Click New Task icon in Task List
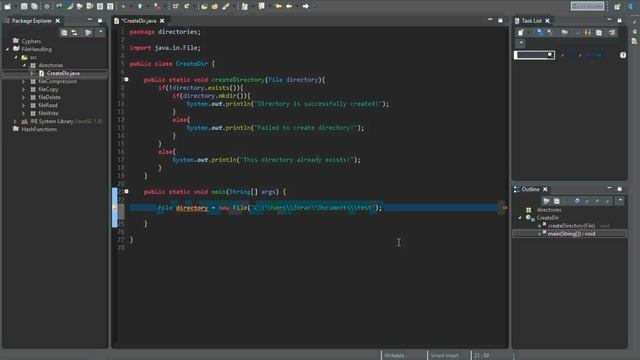 point(520,33)
